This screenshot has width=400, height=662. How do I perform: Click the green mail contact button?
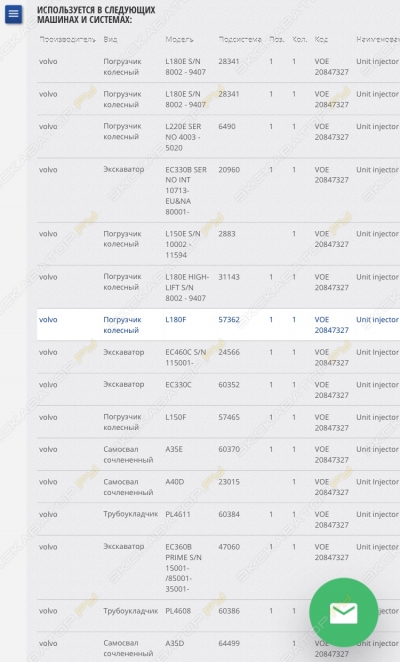(x=343, y=612)
